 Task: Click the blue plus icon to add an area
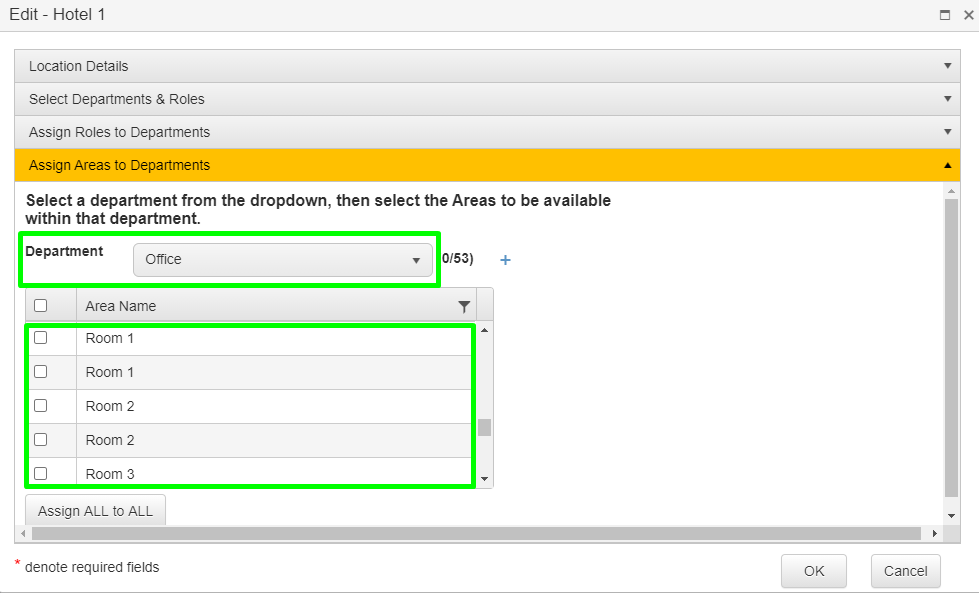click(x=505, y=259)
